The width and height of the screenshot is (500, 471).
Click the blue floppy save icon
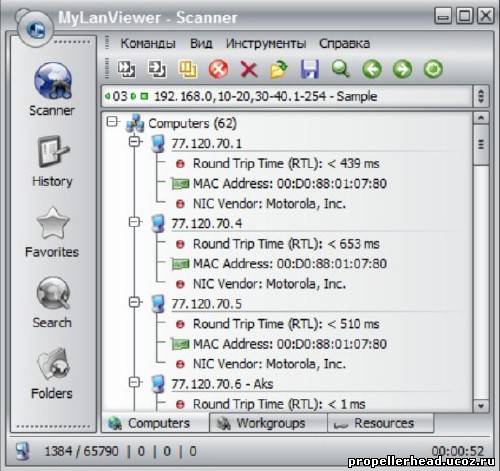click(x=310, y=69)
